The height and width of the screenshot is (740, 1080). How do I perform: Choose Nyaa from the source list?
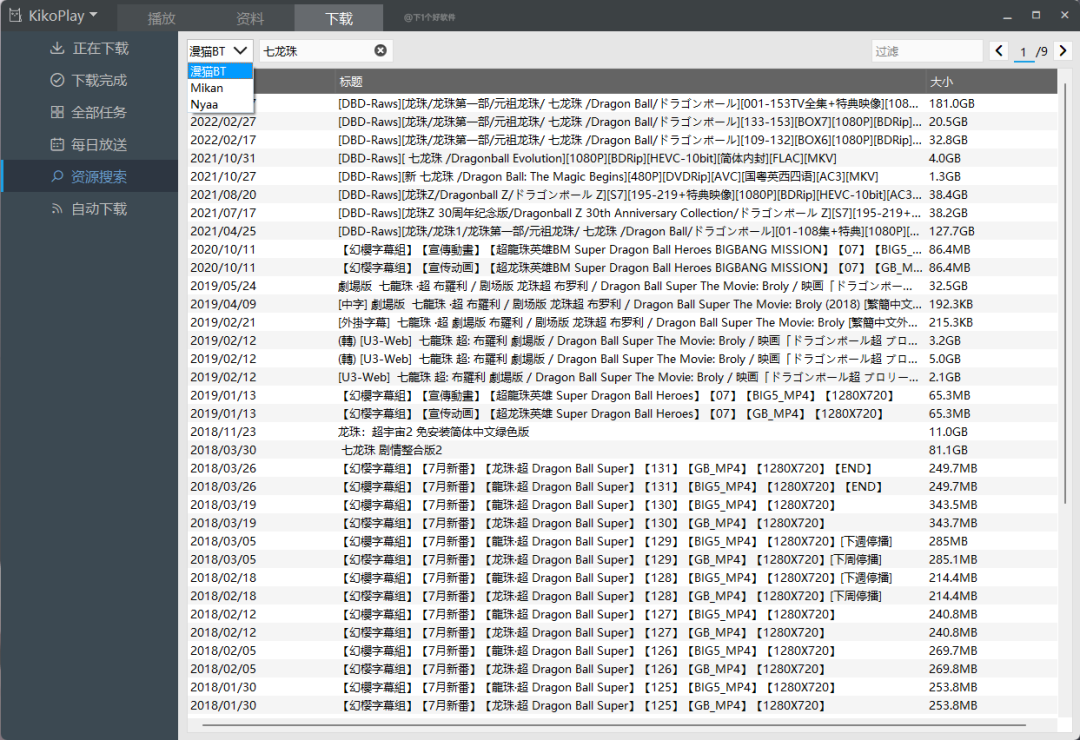(x=205, y=104)
